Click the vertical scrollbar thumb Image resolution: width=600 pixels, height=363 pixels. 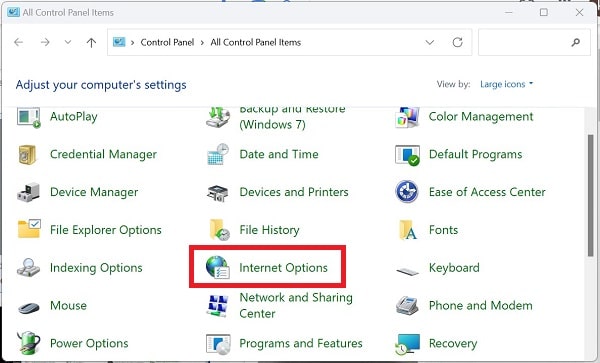[x=590, y=195]
